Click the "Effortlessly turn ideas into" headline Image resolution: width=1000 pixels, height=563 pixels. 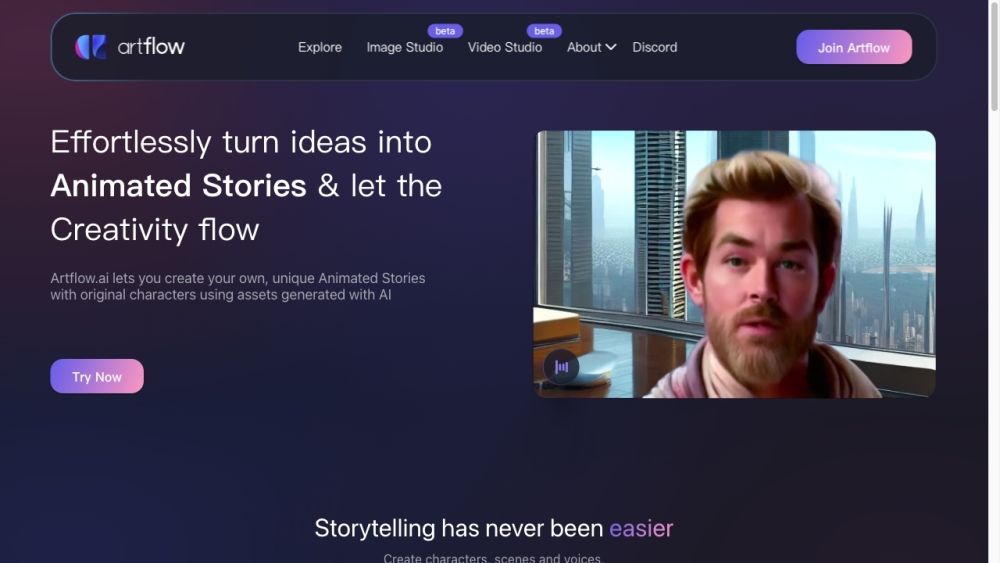point(241,142)
